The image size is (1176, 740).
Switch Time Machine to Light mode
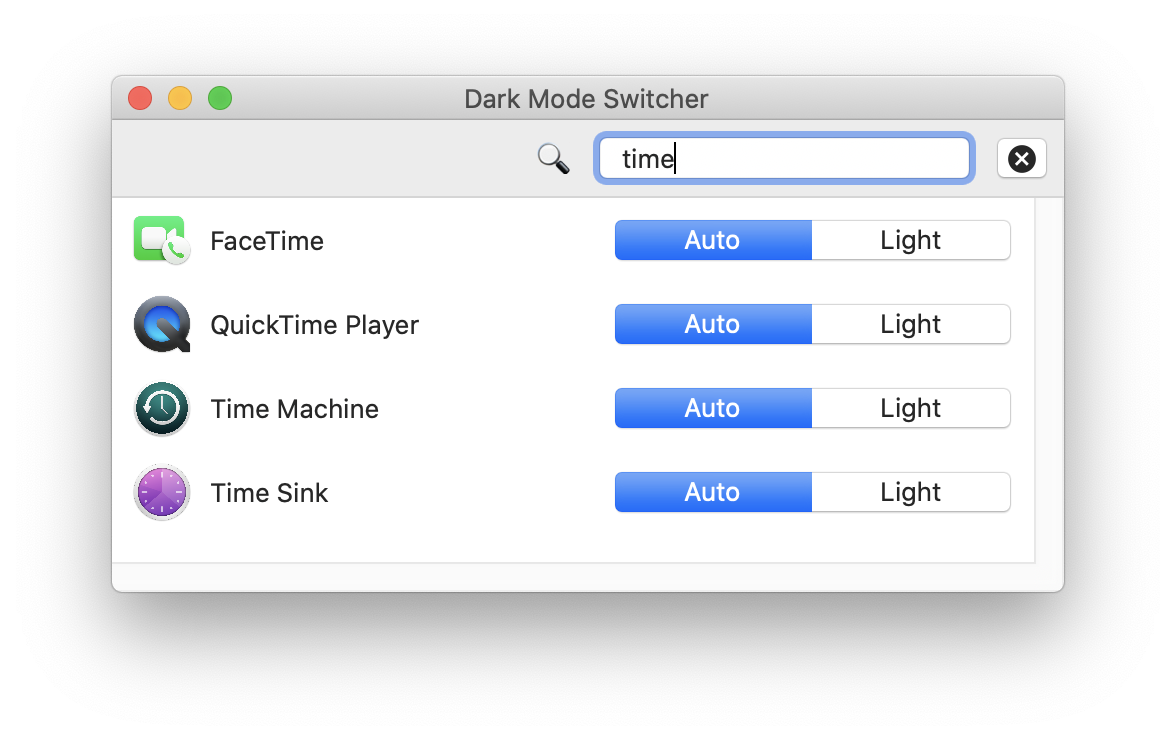[x=910, y=408]
